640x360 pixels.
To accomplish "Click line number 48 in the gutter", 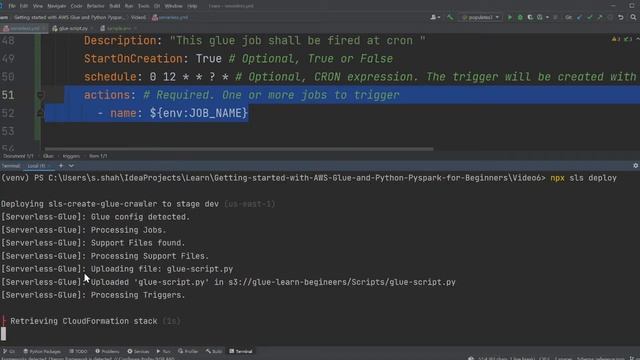I will coord(8,41).
